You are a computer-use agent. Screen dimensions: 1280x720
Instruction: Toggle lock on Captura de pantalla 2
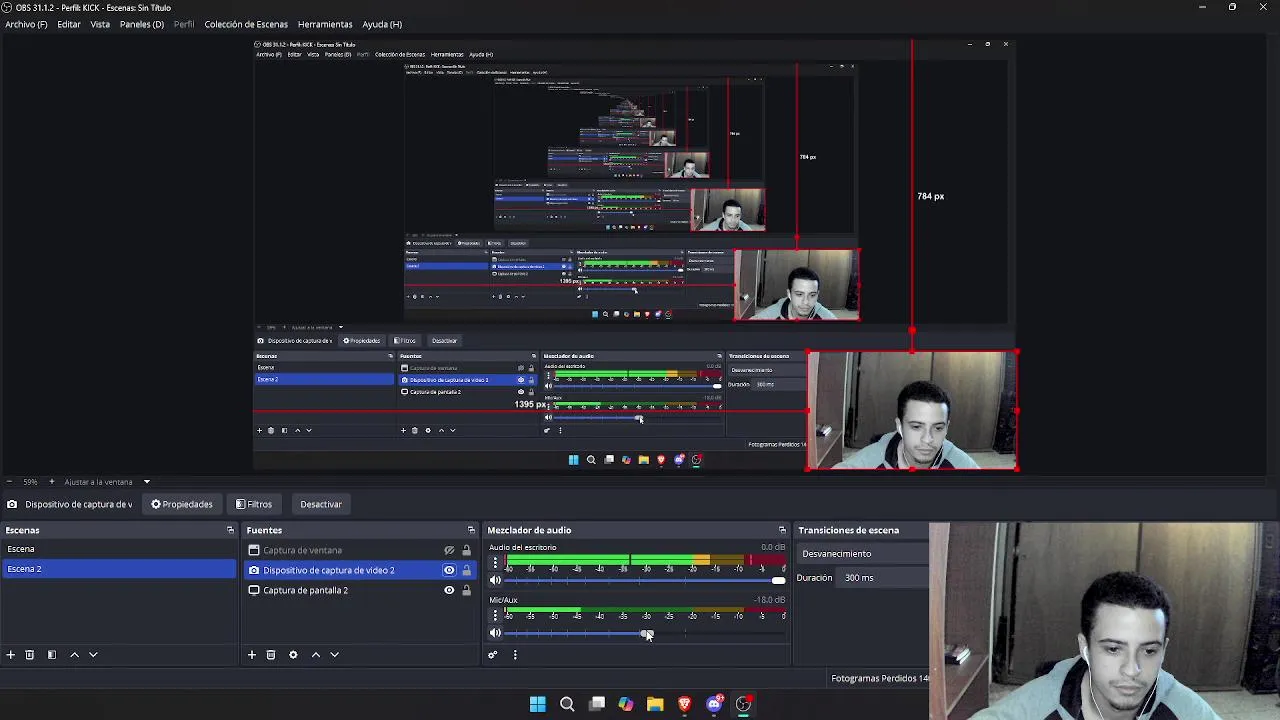point(466,590)
